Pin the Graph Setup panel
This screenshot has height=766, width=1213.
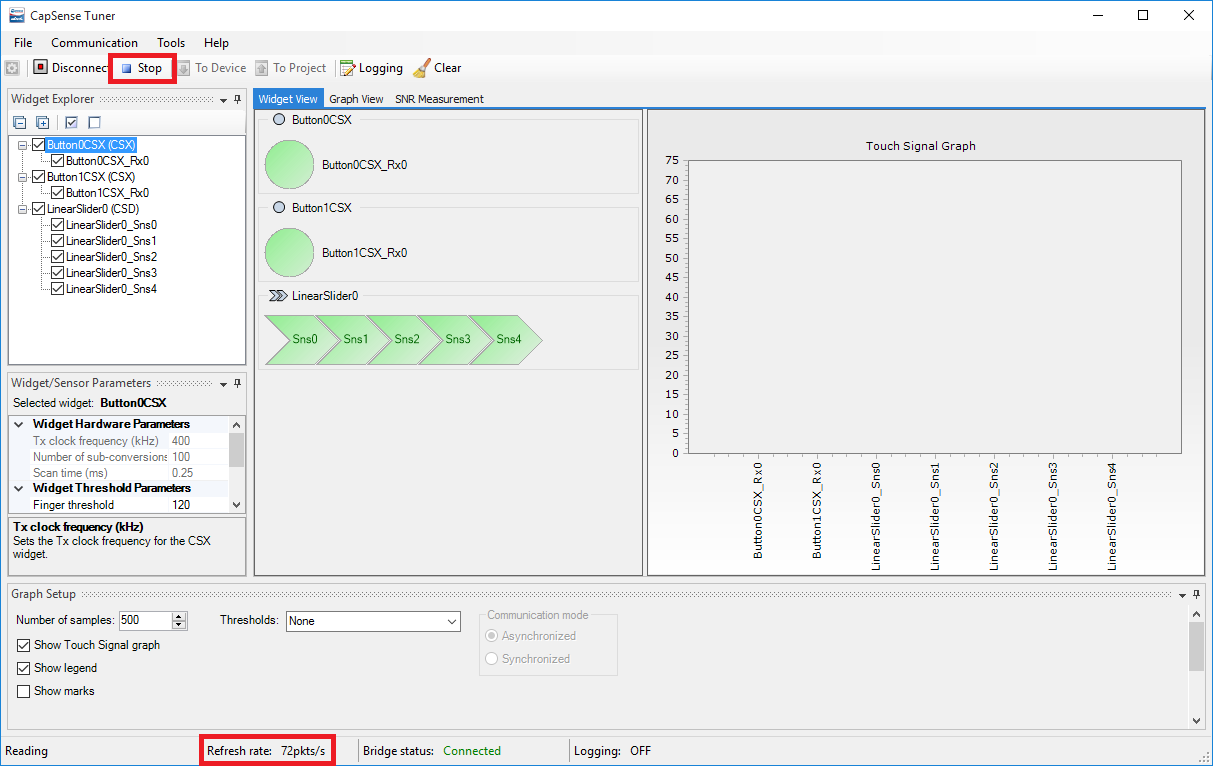point(1197,594)
